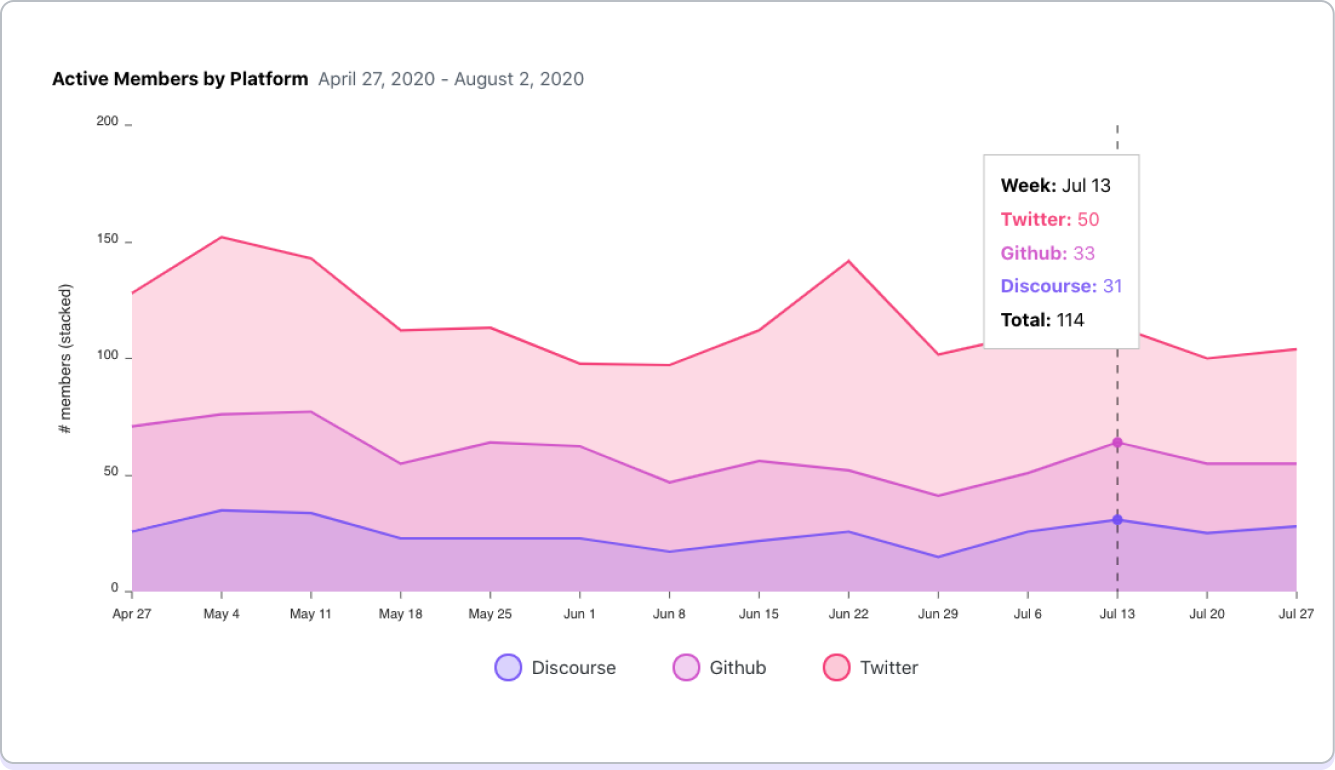Click Discourse: 31 in the tooltip
Viewport: 1335px width, 770px height.
1061,286
